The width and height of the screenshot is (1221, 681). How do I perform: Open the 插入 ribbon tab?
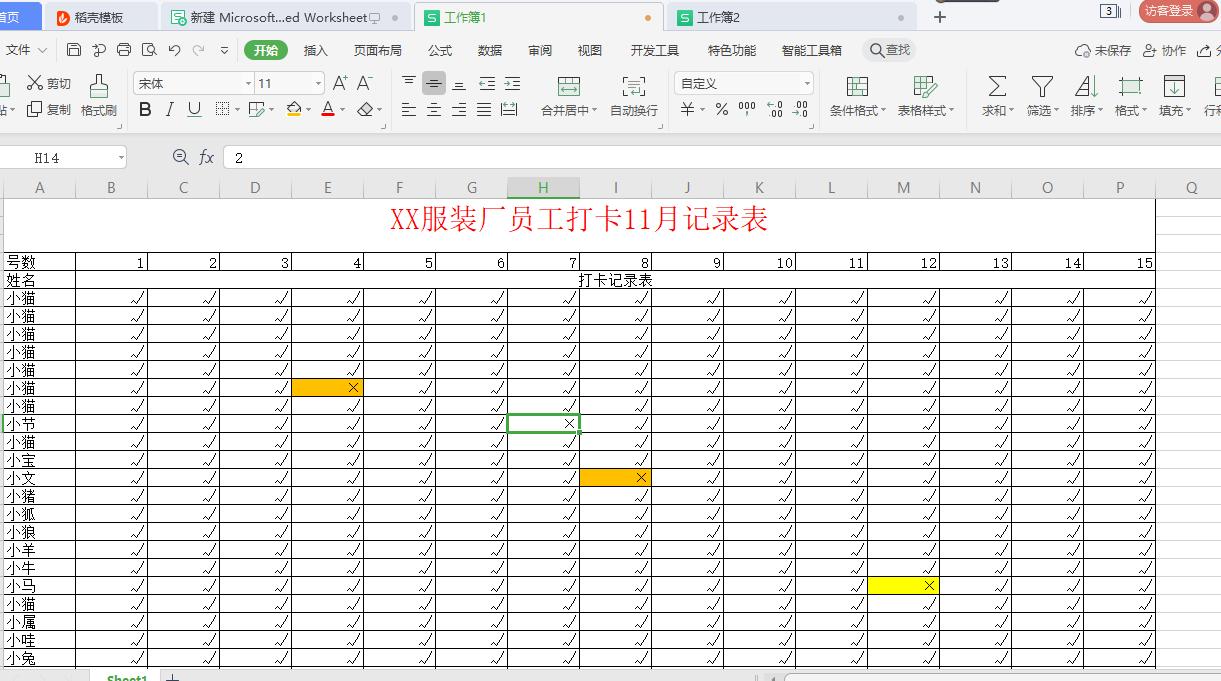pyautogui.click(x=315, y=50)
